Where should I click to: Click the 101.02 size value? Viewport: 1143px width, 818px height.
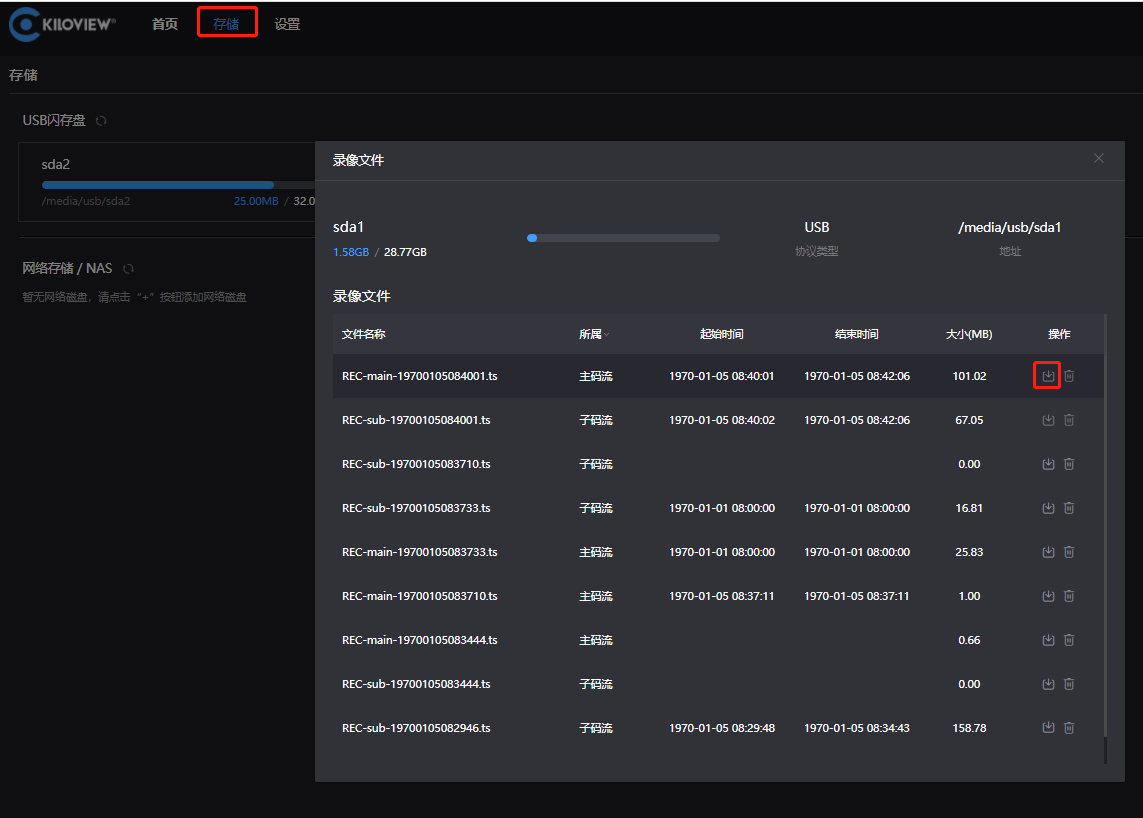[x=969, y=376]
